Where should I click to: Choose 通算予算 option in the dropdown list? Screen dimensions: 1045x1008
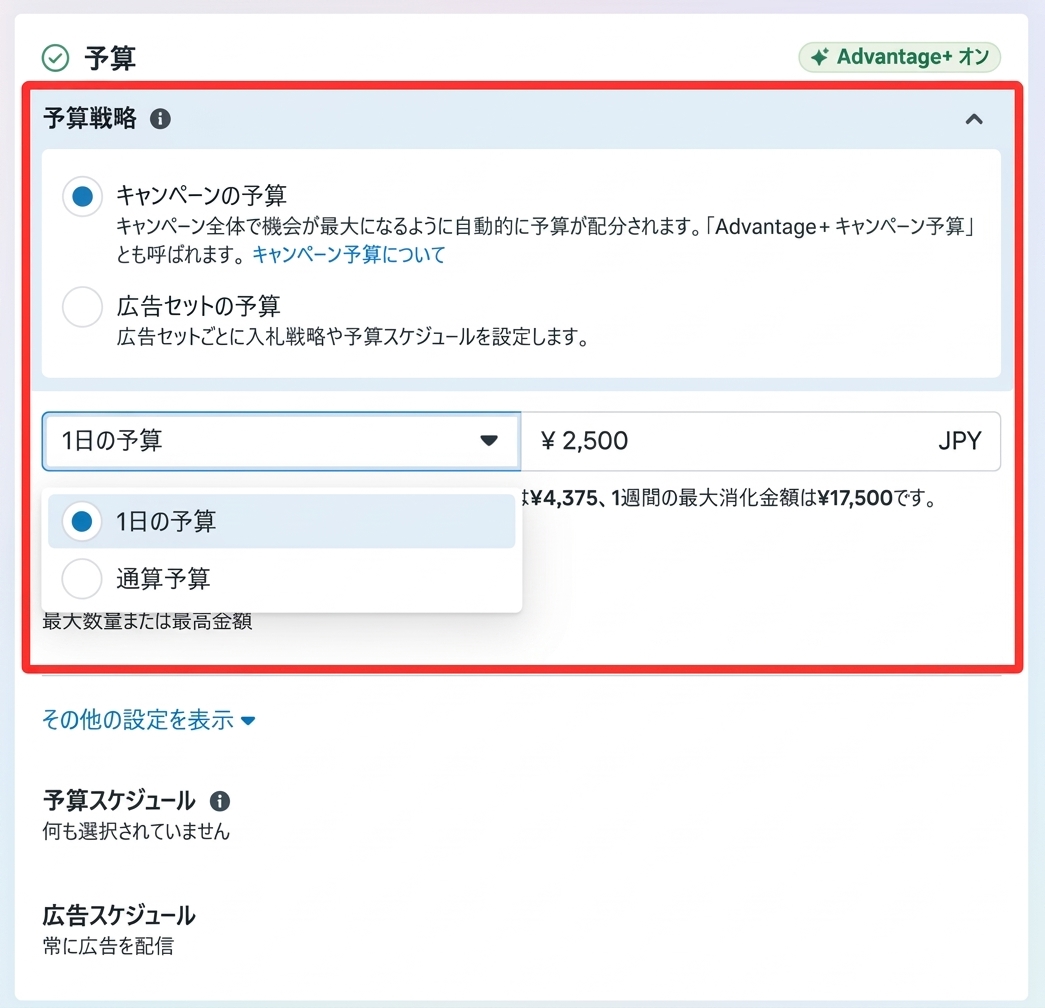point(281,579)
